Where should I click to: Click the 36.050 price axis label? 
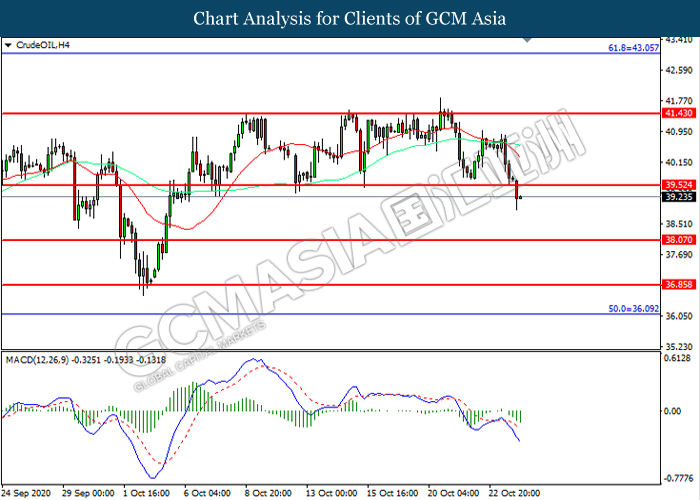click(679, 316)
